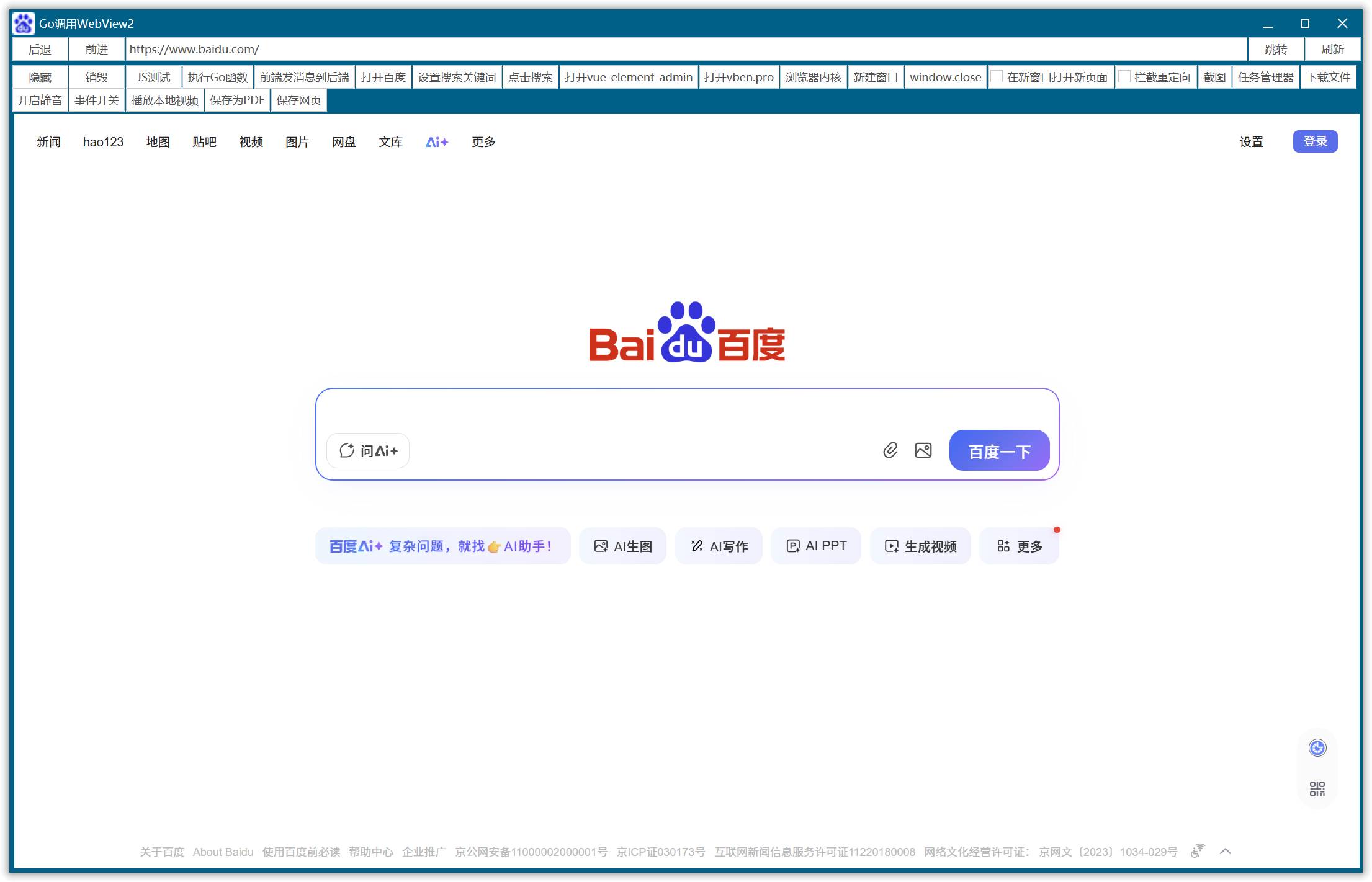Toggle the 问AI+ mode button
Viewport: 1372px width, 882px height.
click(x=368, y=451)
